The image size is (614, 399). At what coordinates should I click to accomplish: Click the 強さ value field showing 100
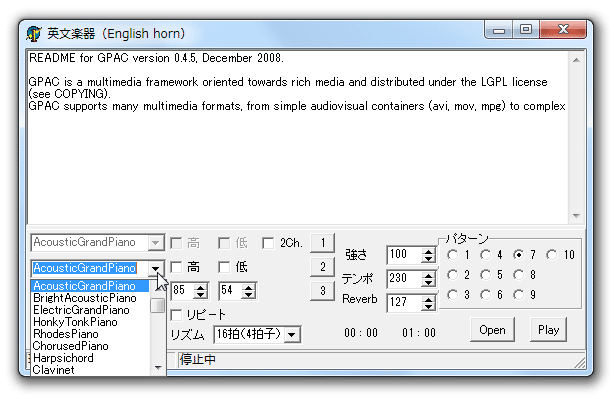coord(404,255)
